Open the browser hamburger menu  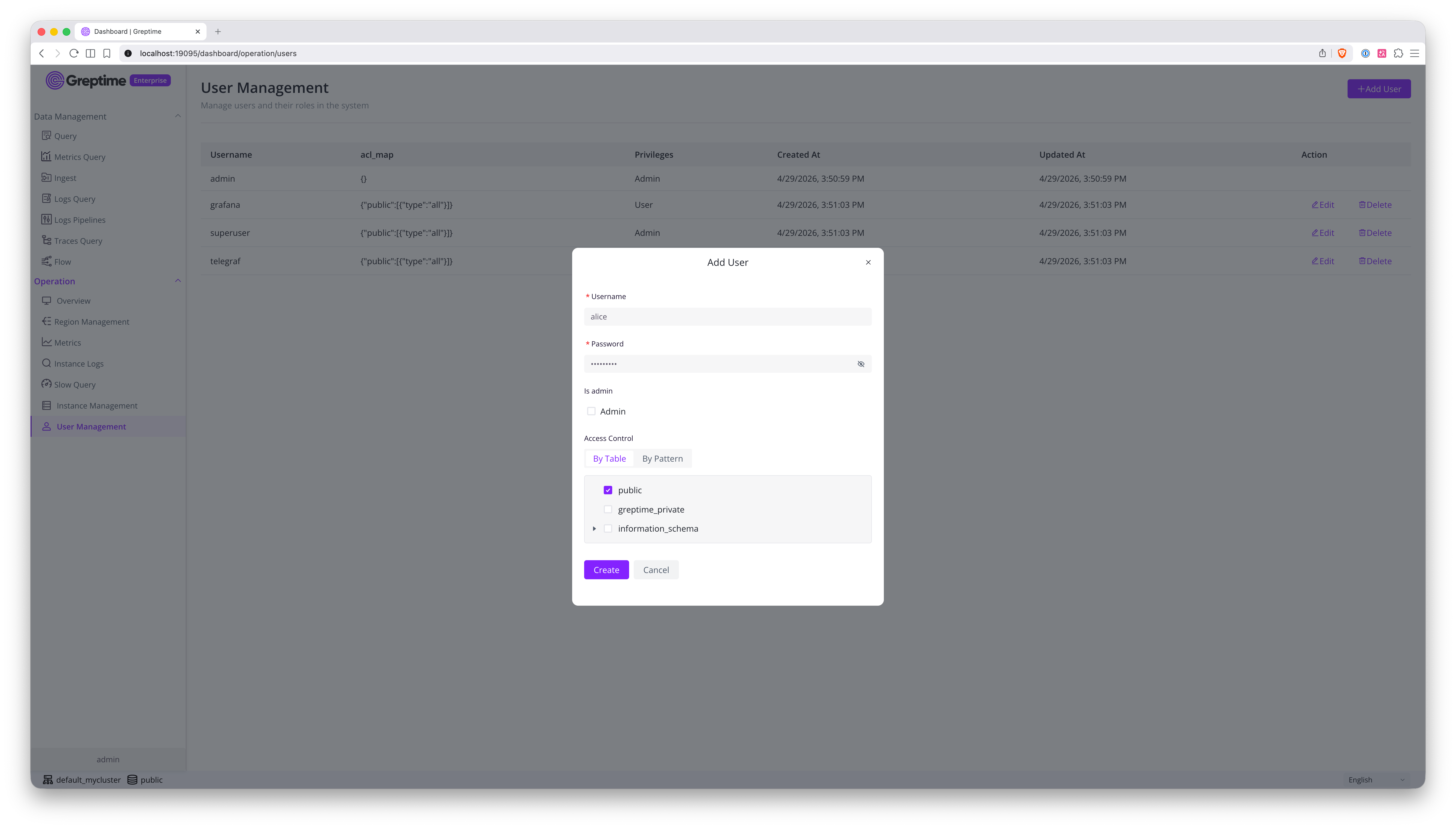(x=1414, y=54)
